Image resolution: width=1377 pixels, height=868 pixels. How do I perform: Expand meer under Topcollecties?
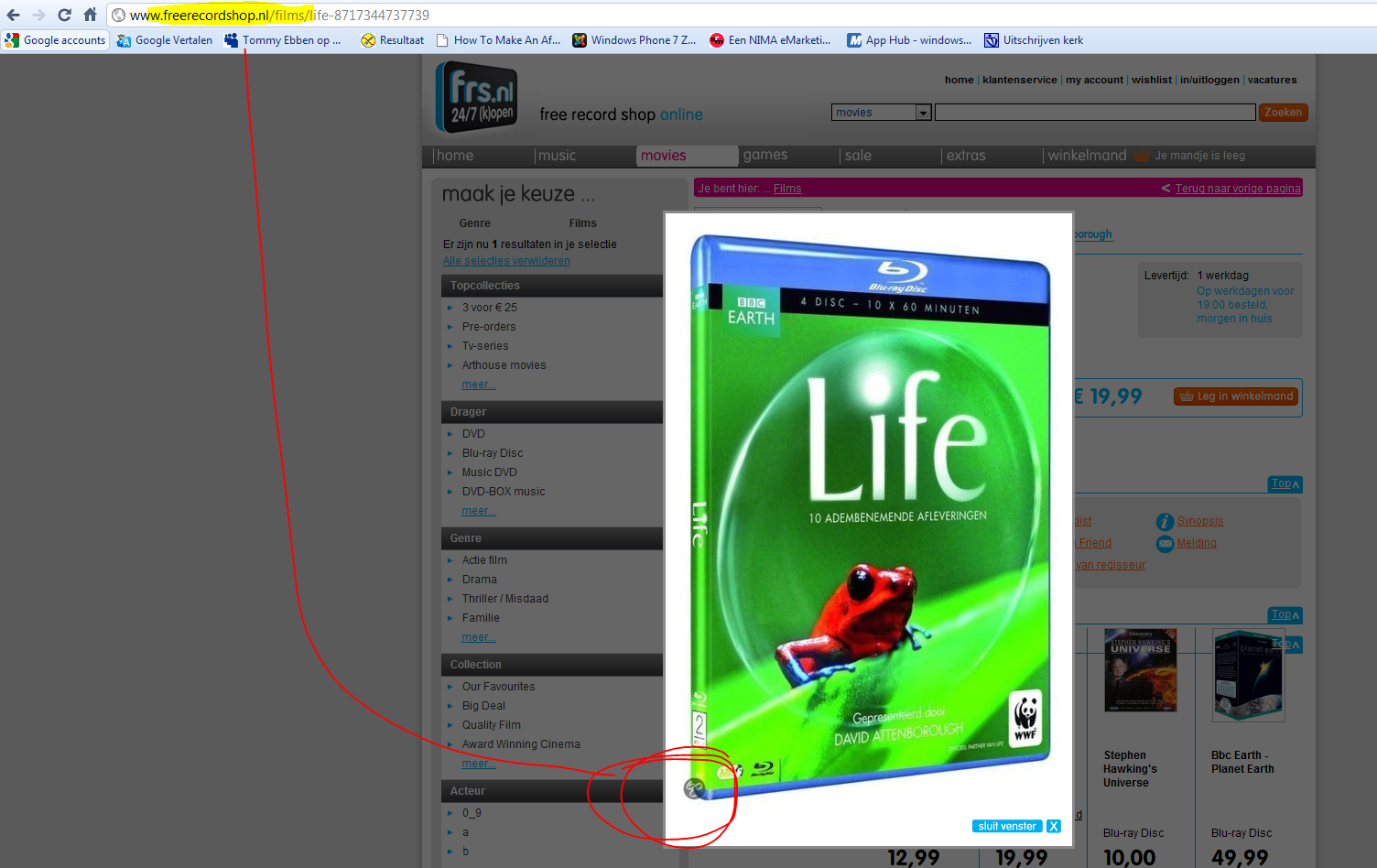click(x=479, y=385)
